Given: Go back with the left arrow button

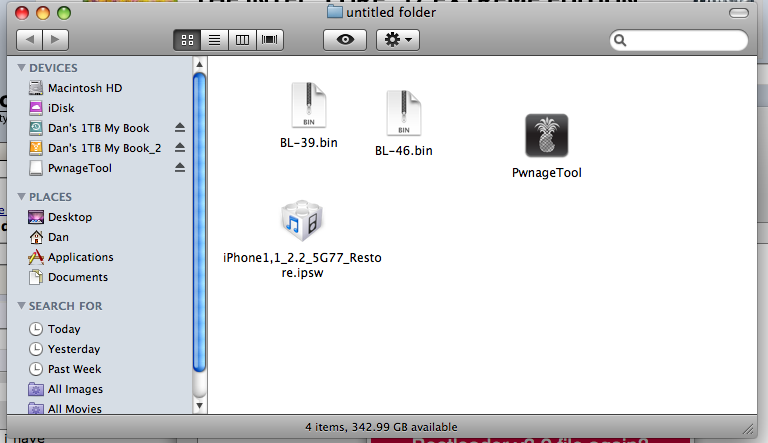Looking at the screenshot, I should coord(29,40).
